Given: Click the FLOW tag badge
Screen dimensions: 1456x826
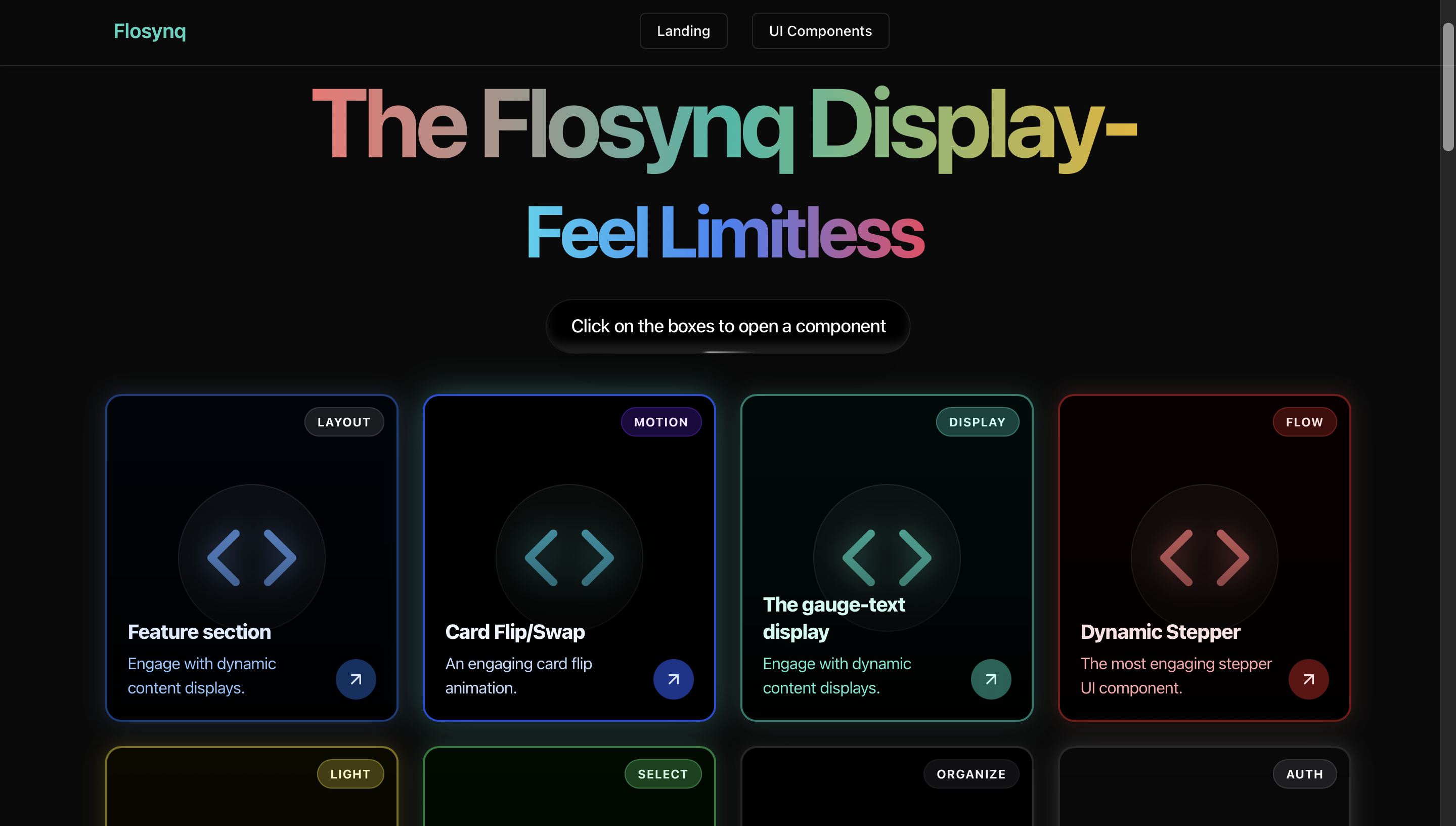Looking at the screenshot, I should point(1305,422).
